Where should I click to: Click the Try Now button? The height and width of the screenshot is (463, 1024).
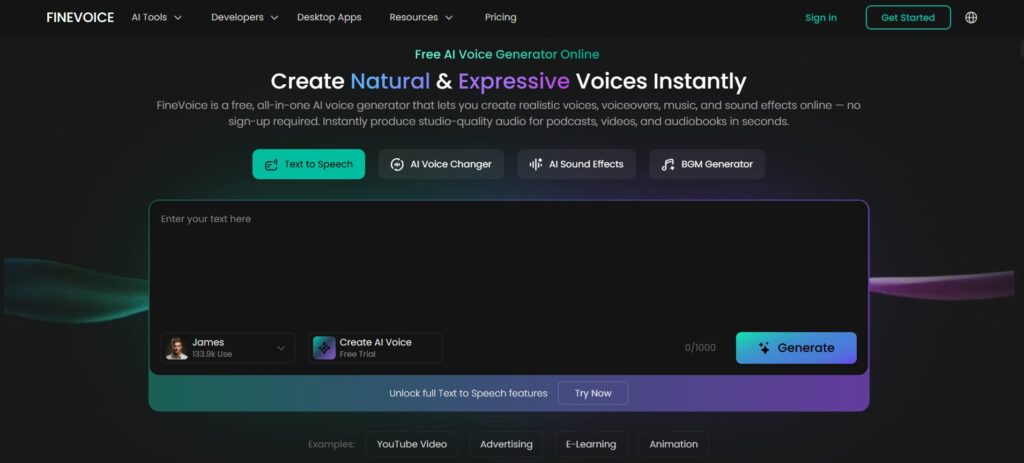593,393
